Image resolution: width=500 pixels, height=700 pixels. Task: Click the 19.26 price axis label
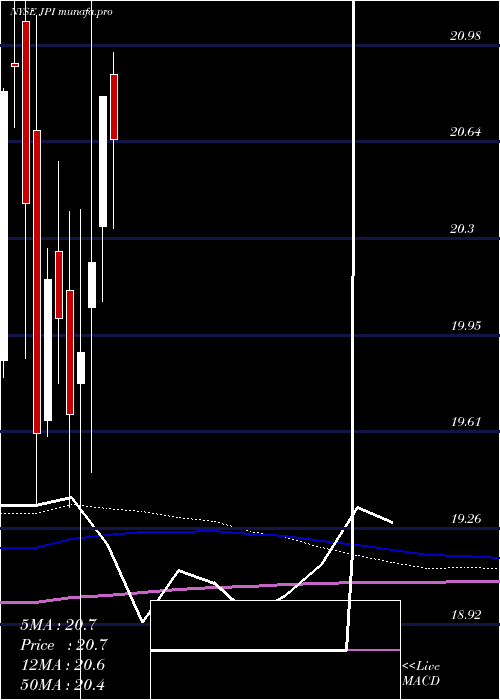point(466,519)
